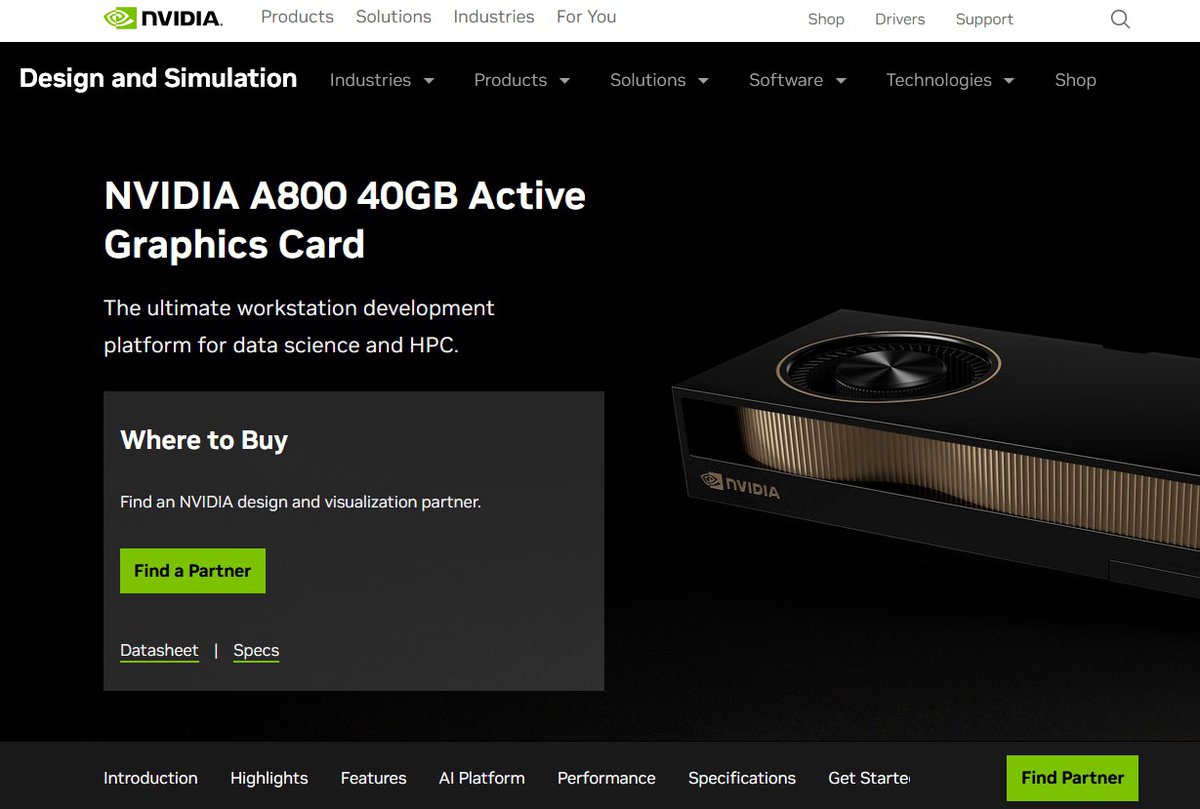Expand the Industries dropdown arrow
Screen dimensions: 1200x809
tap(429, 81)
